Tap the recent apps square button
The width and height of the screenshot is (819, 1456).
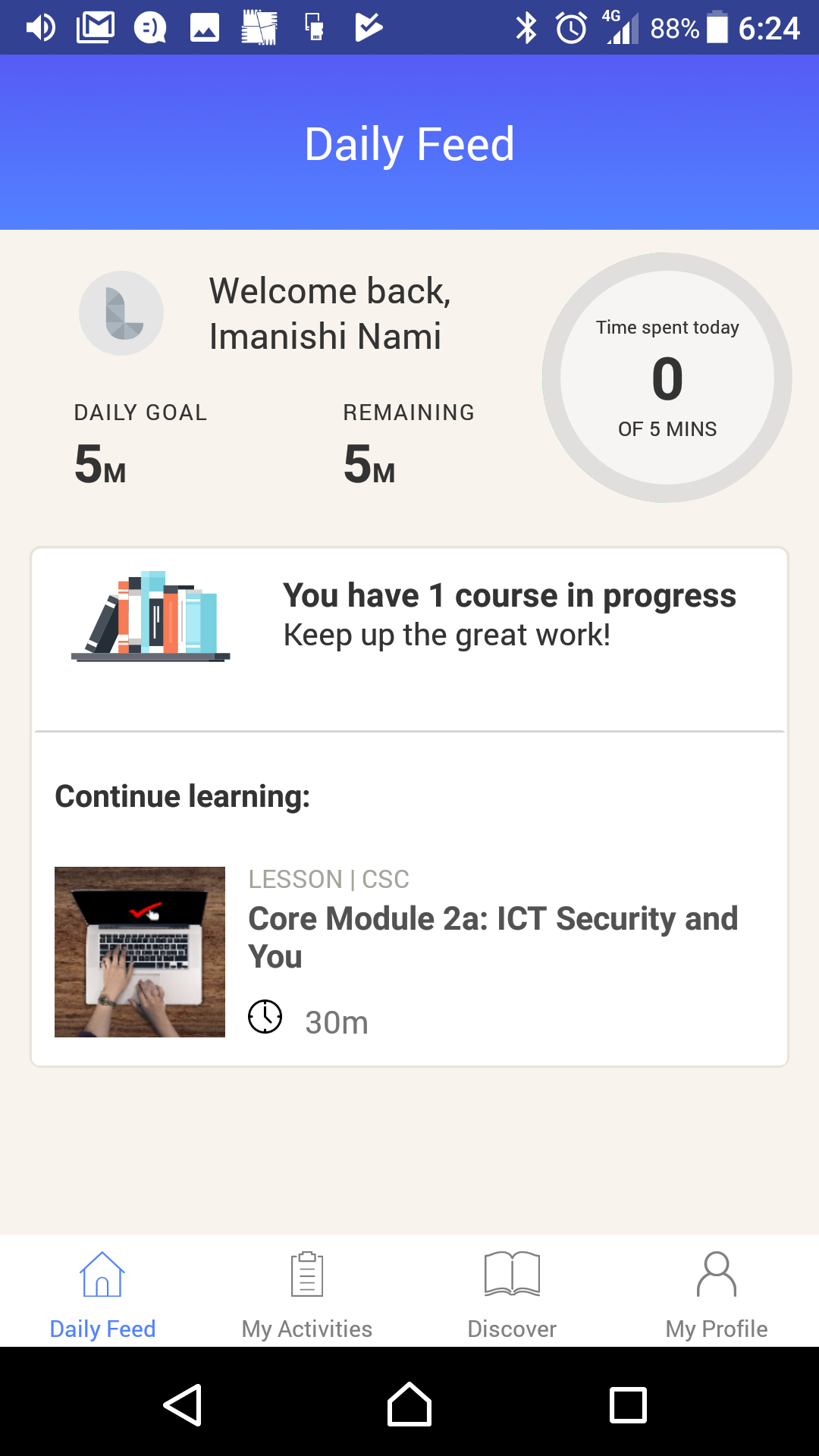628,1405
